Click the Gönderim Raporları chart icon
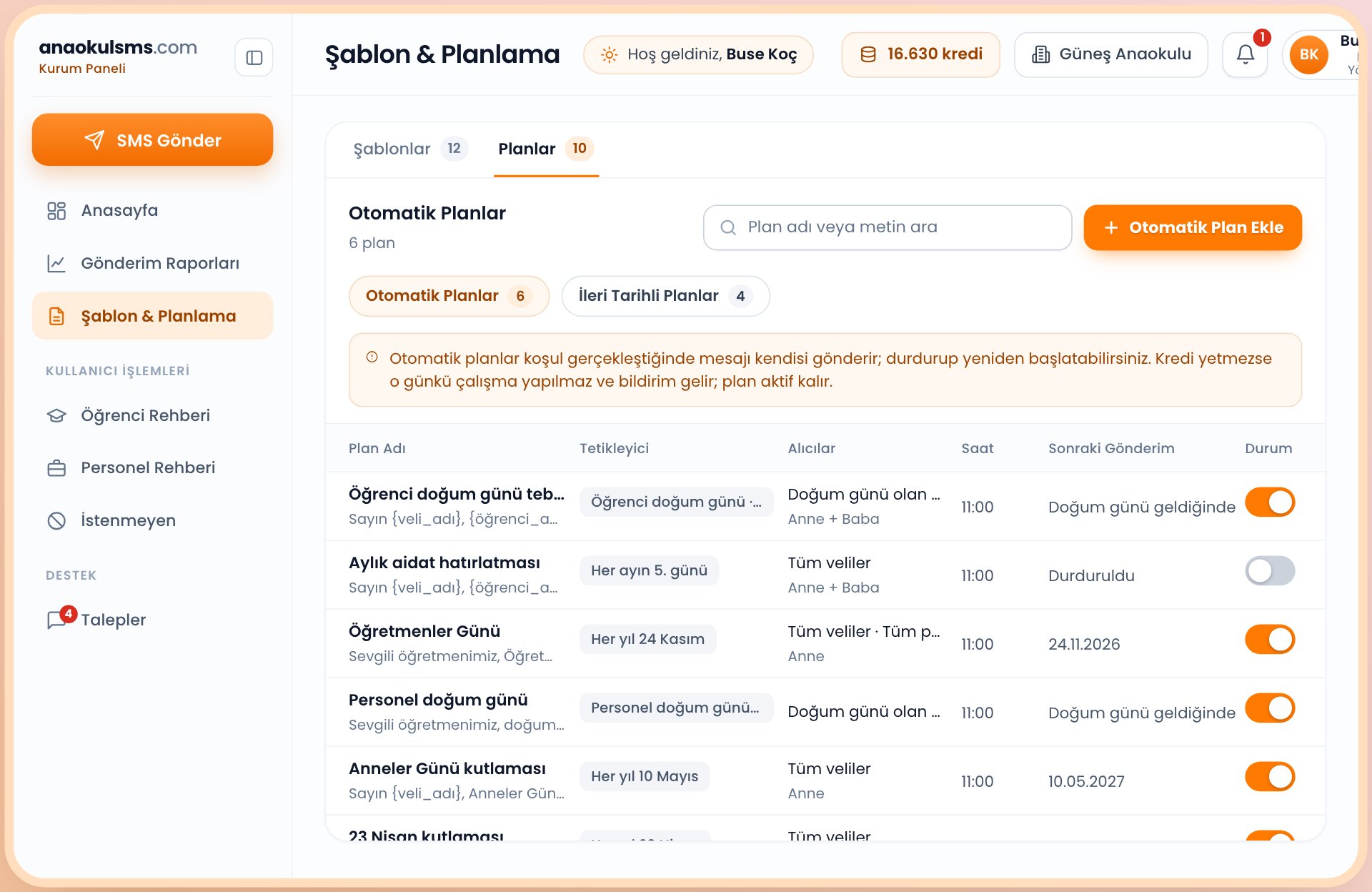This screenshot has height=892, width=1372. [56, 264]
